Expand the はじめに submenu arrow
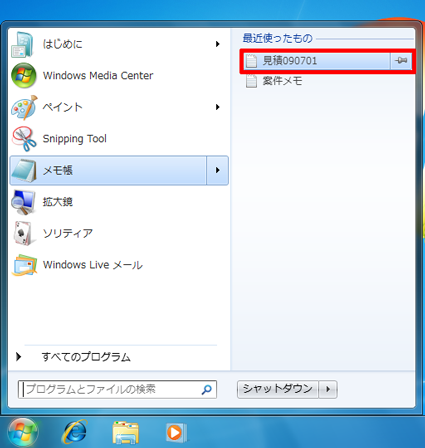The height and width of the screenshot is (448, 425). pyautogui.click(x=217, y=44)
